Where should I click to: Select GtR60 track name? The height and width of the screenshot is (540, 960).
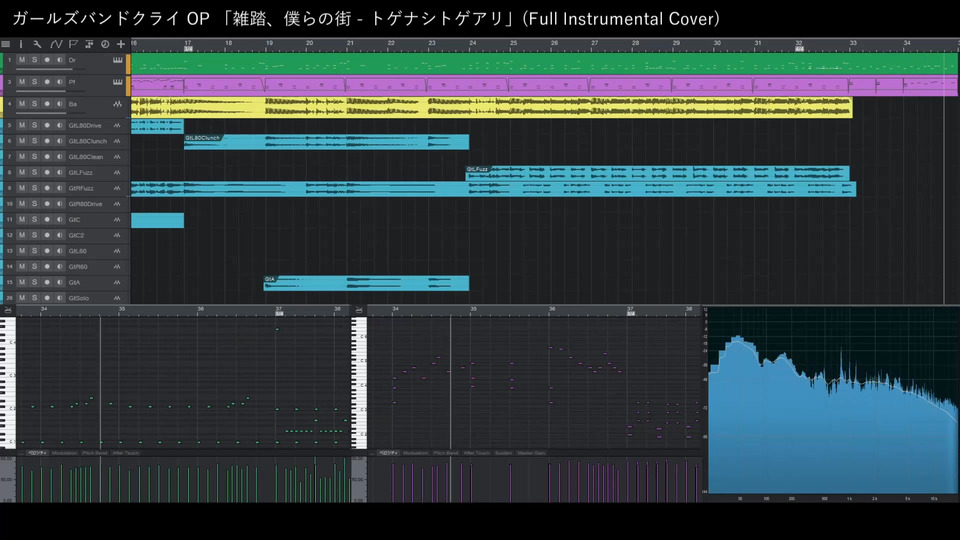pyautogui.click(x=78, y=267)
